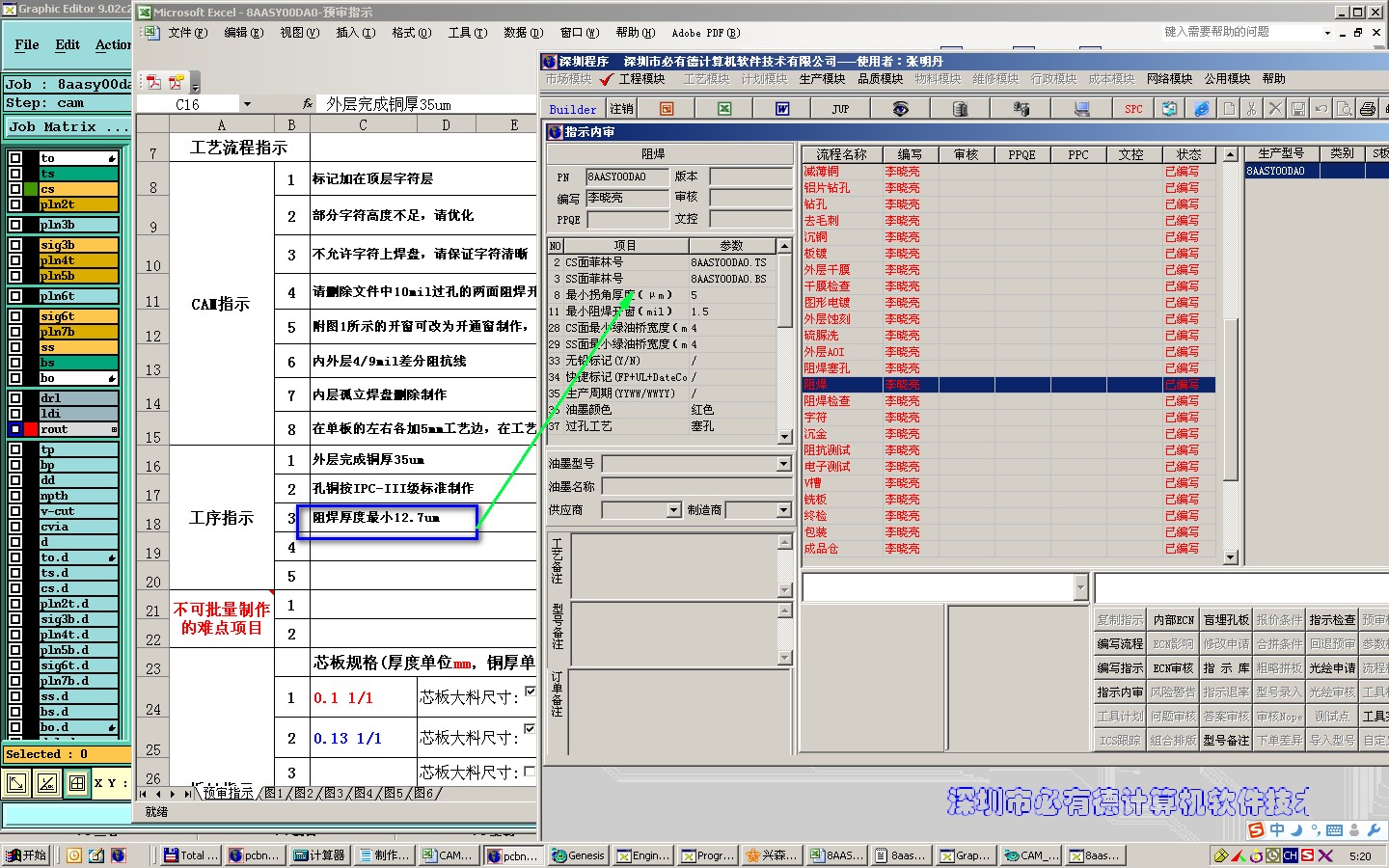Click the printer icon in Builder toolbar
1389x868 pixels.
tap(1368, 109)
